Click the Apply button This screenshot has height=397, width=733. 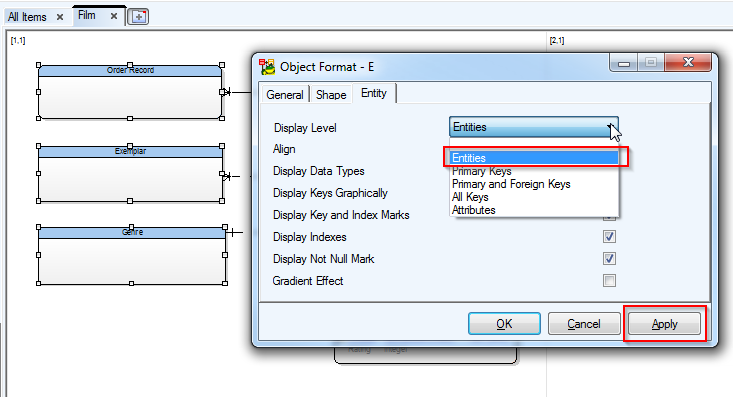[x=664, y=324]
